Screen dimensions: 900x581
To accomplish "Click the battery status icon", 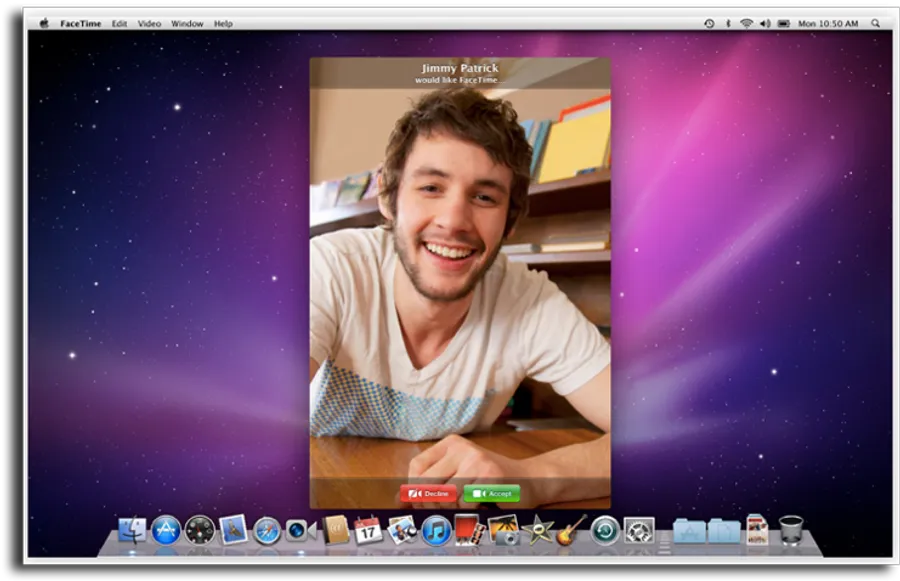I will tap(783, 24).
